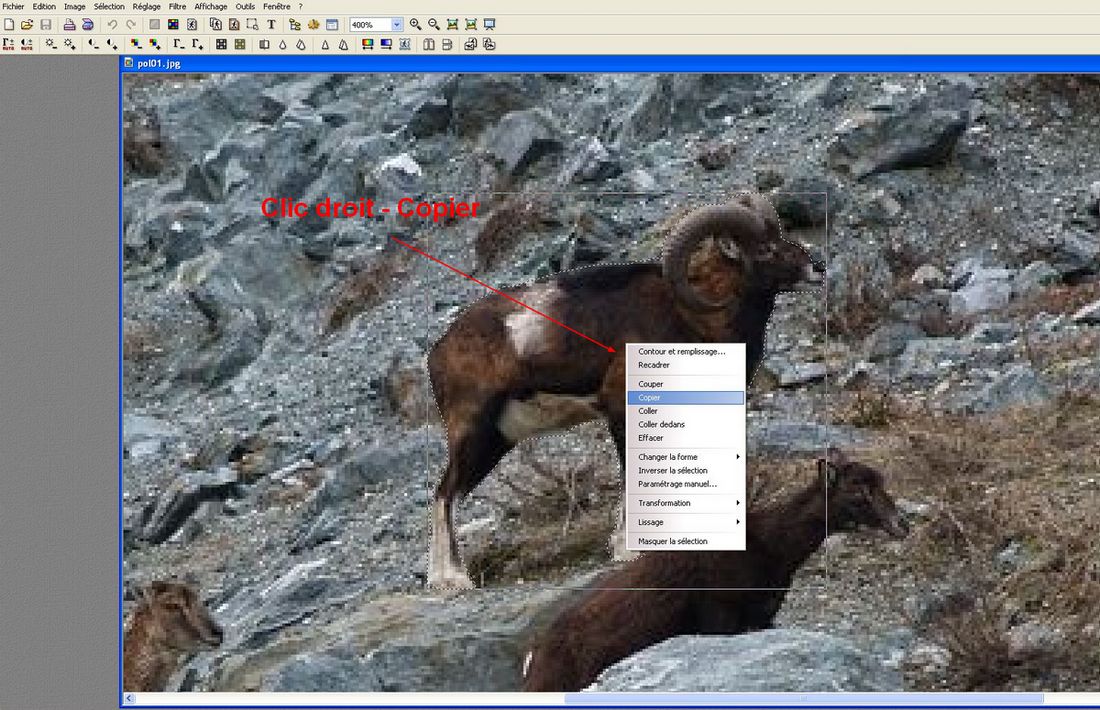Select the Text tool icon

click(271, 24)
